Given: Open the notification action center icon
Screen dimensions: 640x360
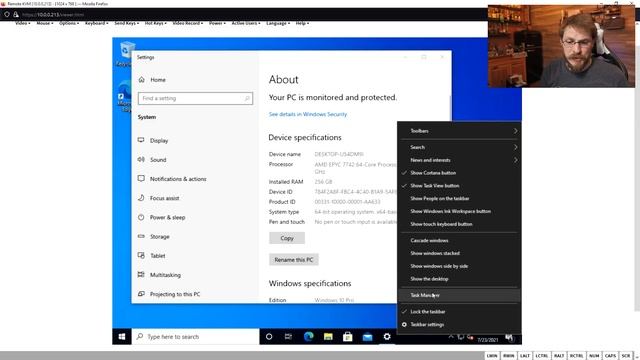Looking at the screenshot, I should pos(509,338).
